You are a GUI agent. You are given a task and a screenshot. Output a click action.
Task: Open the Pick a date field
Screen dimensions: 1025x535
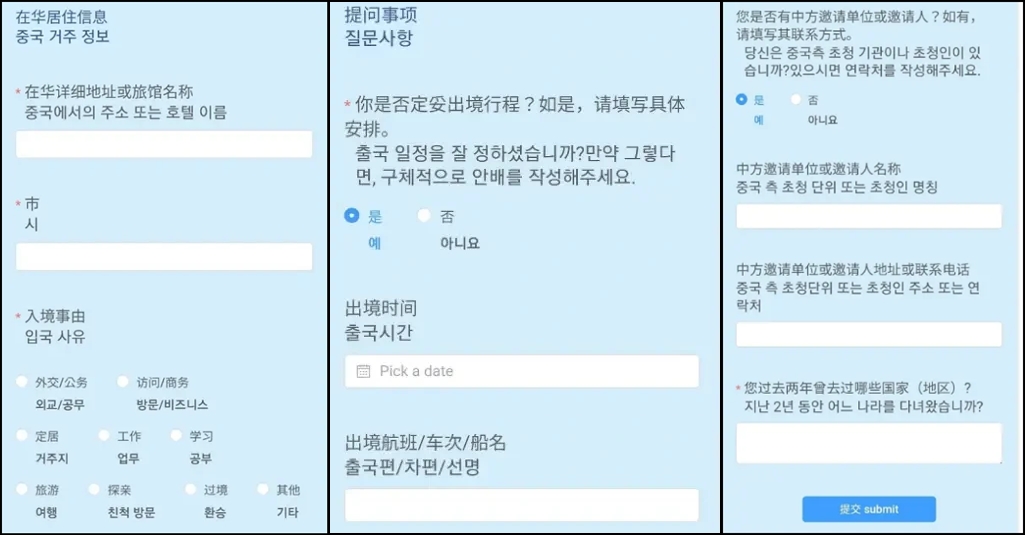[x=522, y=371]
